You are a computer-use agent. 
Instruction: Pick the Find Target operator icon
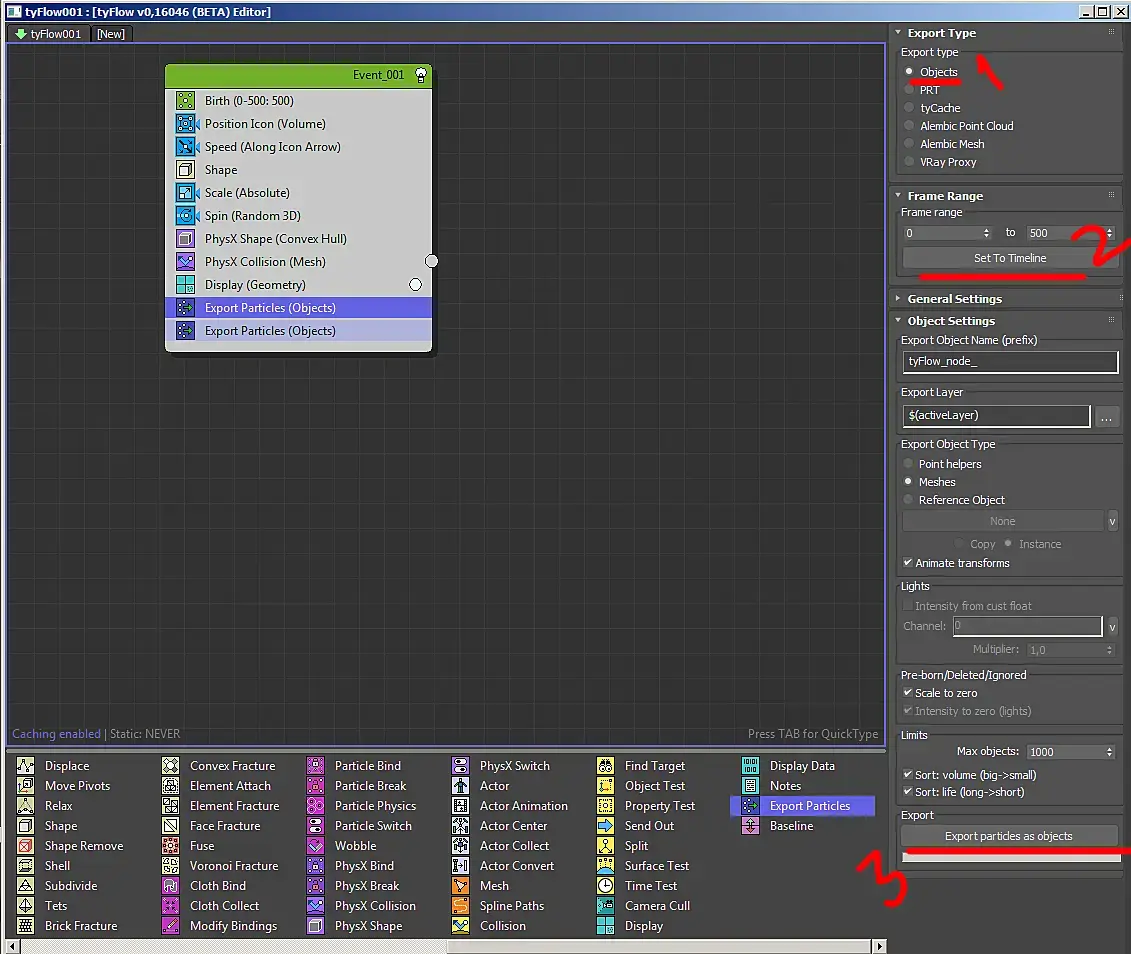tap(605, 766)
